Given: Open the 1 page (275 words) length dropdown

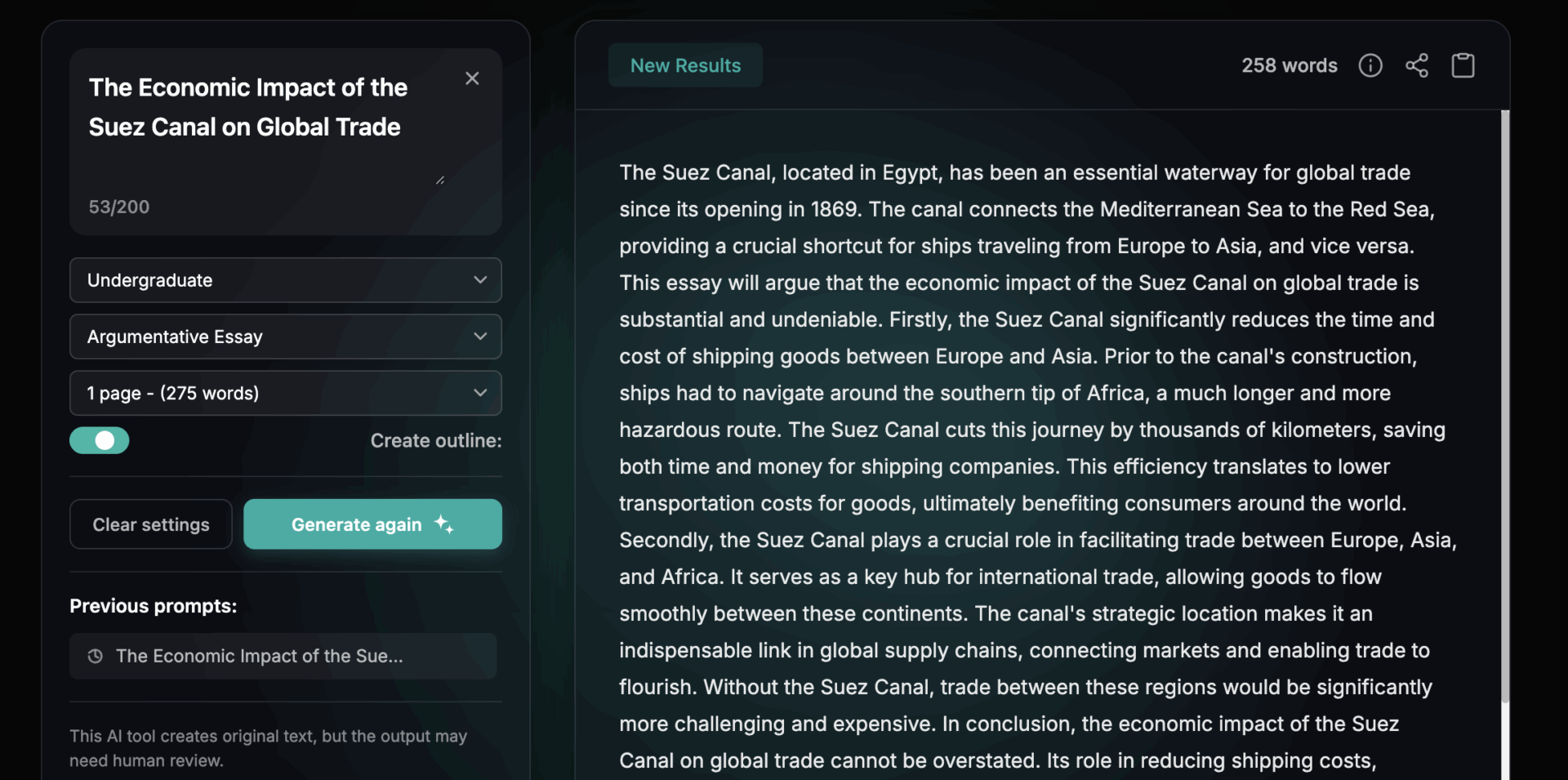Looking at the screenshot, I should (285, 393).
